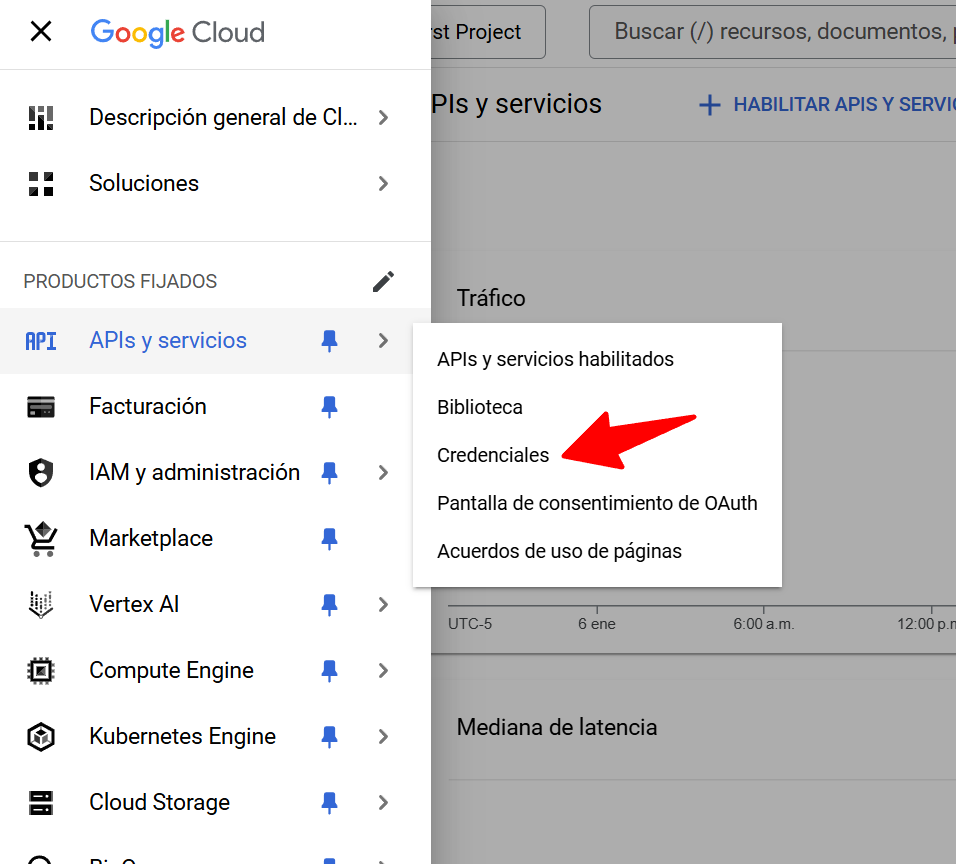Click the Marketplace shopping cart icon
956x864 pixels.
tap(41, 539)
